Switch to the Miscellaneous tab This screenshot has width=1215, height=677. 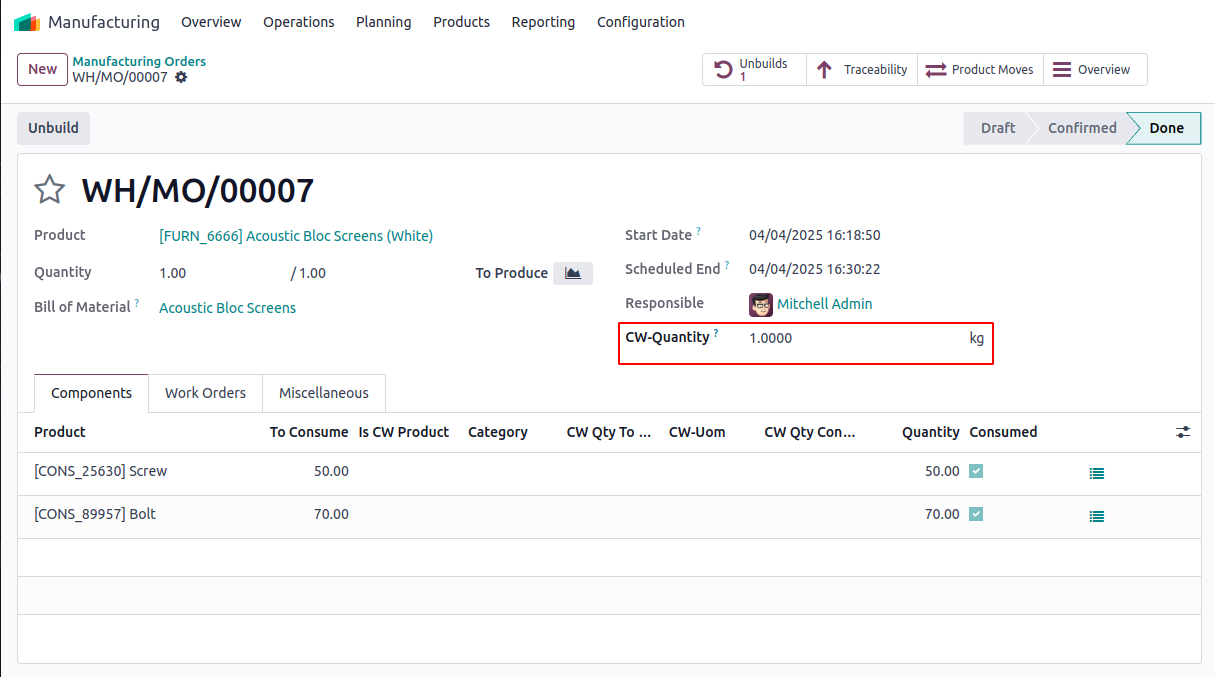point(323,393)
